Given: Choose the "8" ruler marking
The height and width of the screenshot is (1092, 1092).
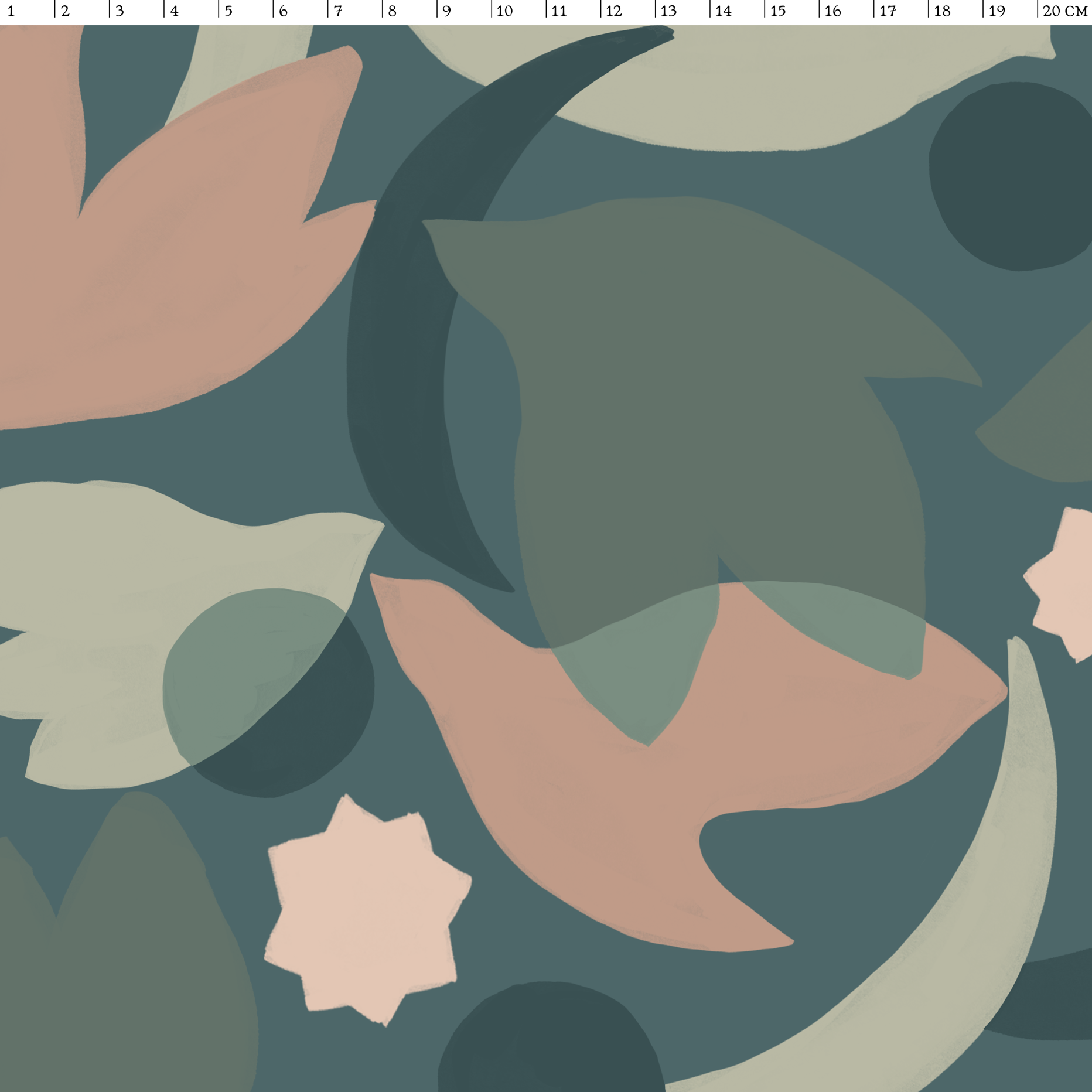Looking at the screenshot, I should pyautogui.click(x=392, y=11).
